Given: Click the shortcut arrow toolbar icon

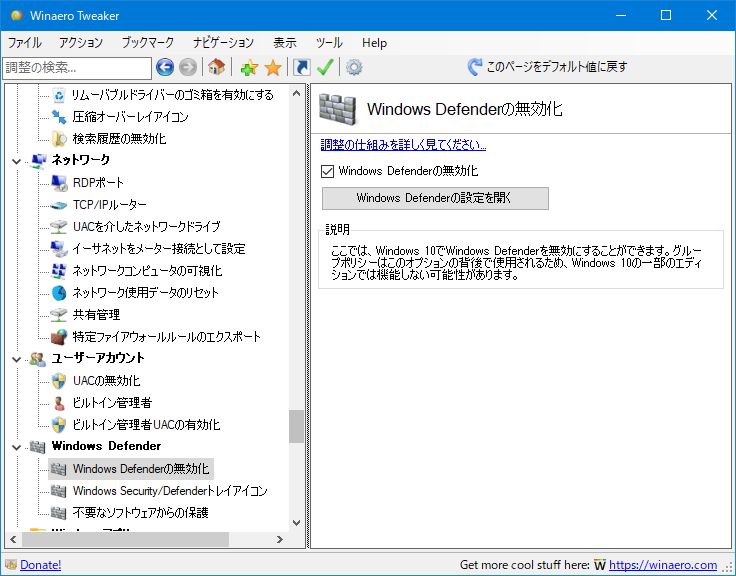Looking at the screenshot, I should [x=302, y=67].
